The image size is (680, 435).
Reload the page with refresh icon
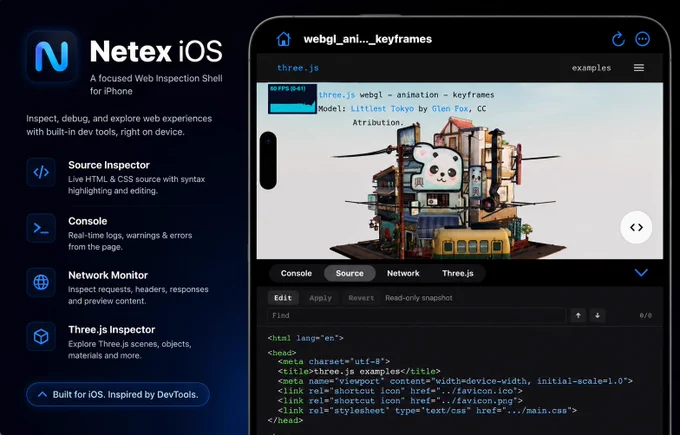tap(618, 39)
